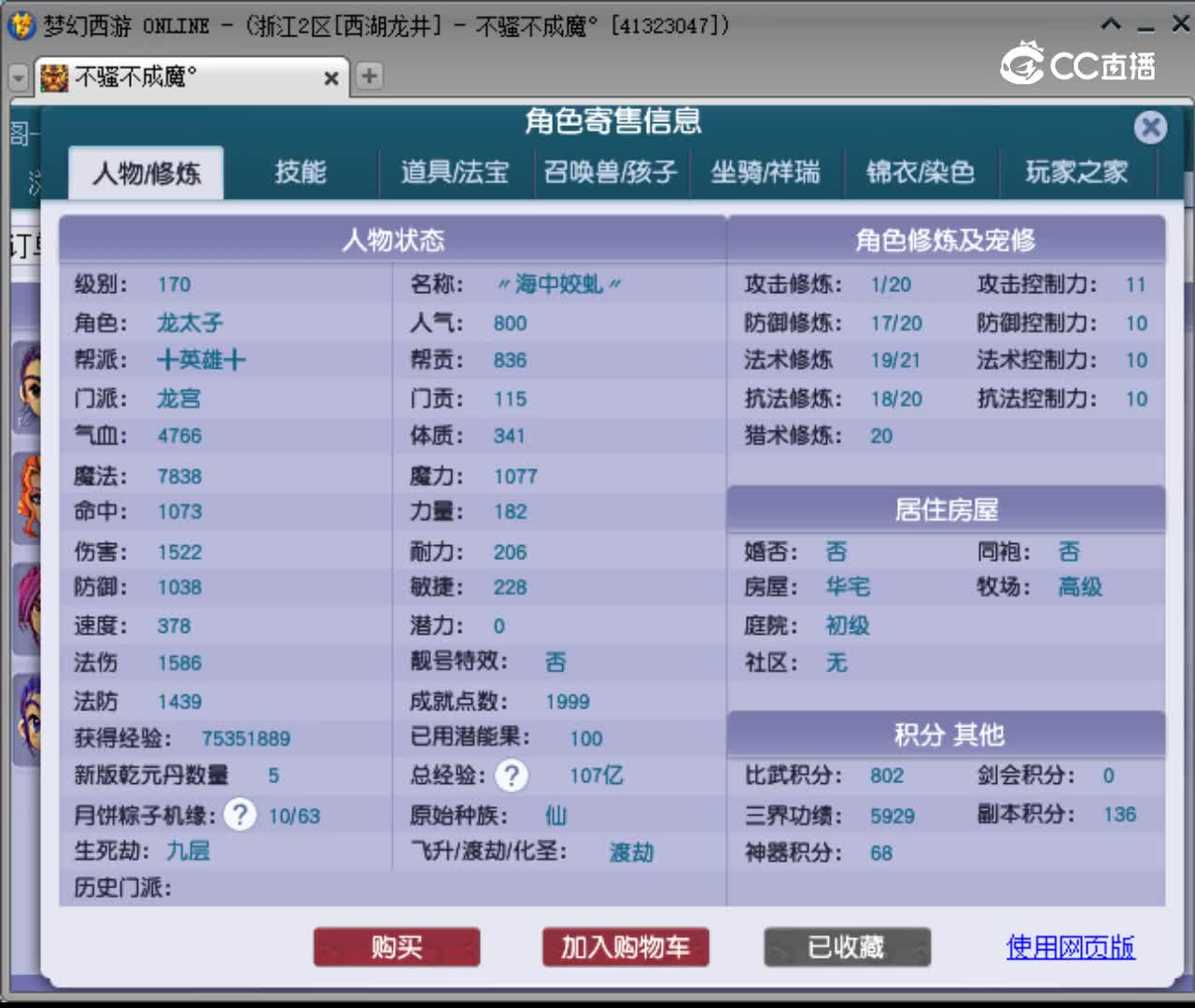Click the 猎术修炼 value 20

click(881, 436)
